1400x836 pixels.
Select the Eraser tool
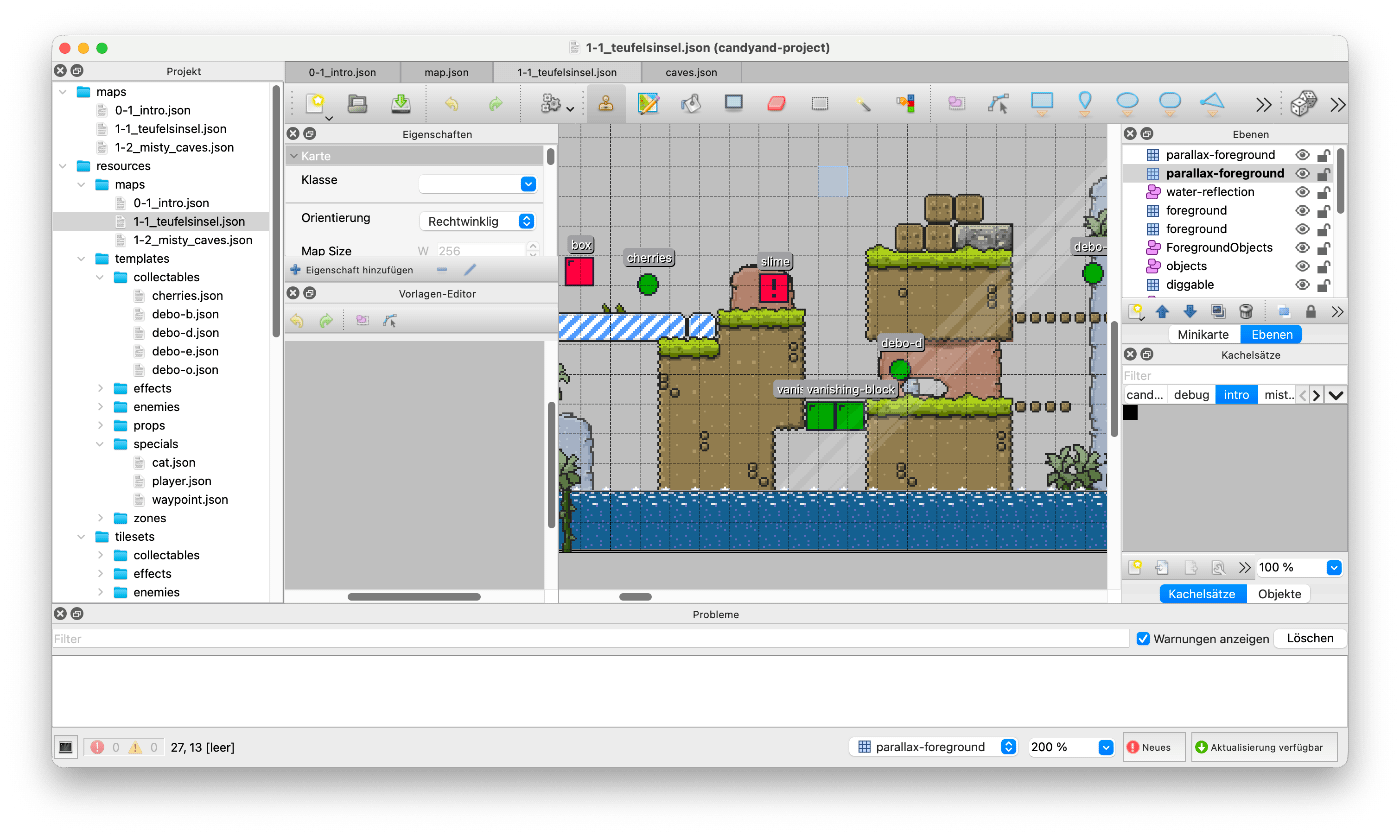(777, 103)
